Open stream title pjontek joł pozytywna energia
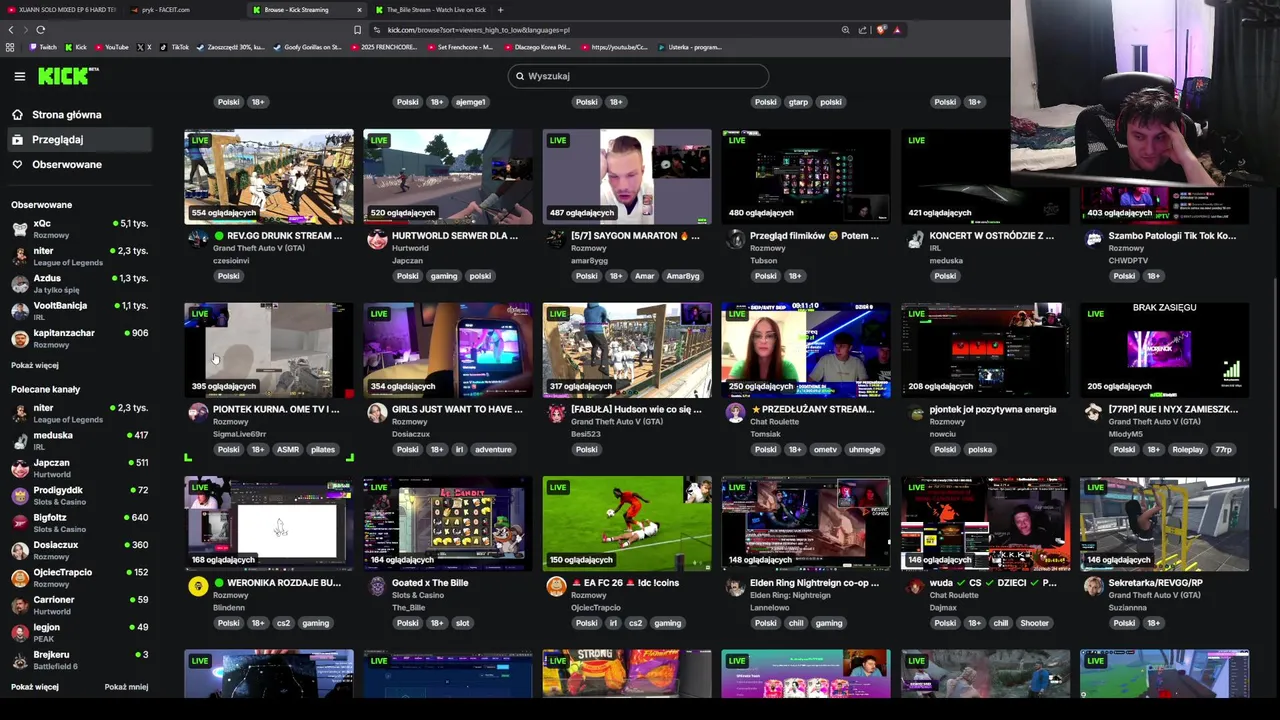1280x720 pixels. point(992,409)
